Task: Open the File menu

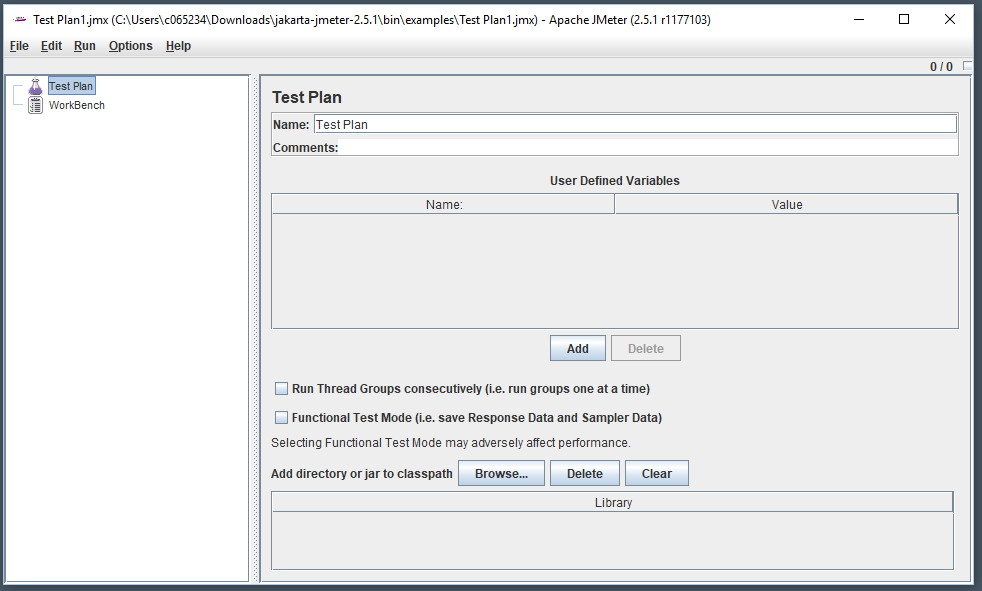Action: [19, 46]
